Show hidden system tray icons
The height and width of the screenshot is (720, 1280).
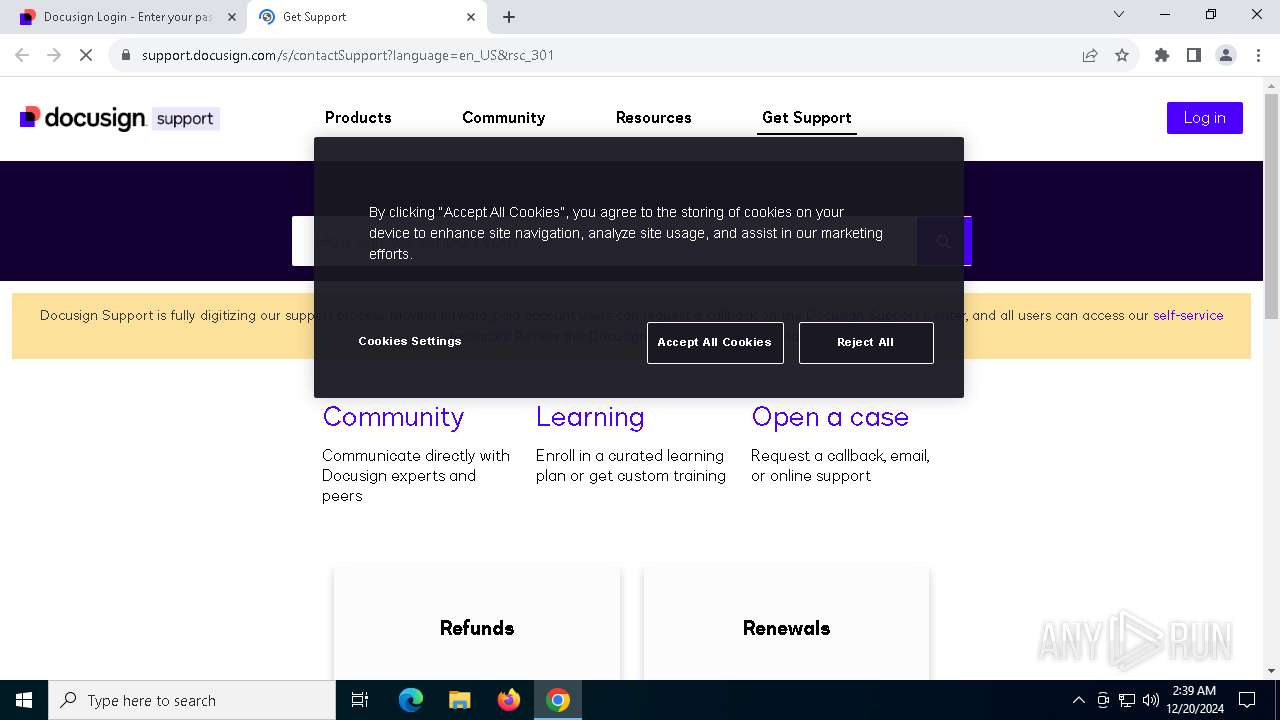pos(1078,700)
